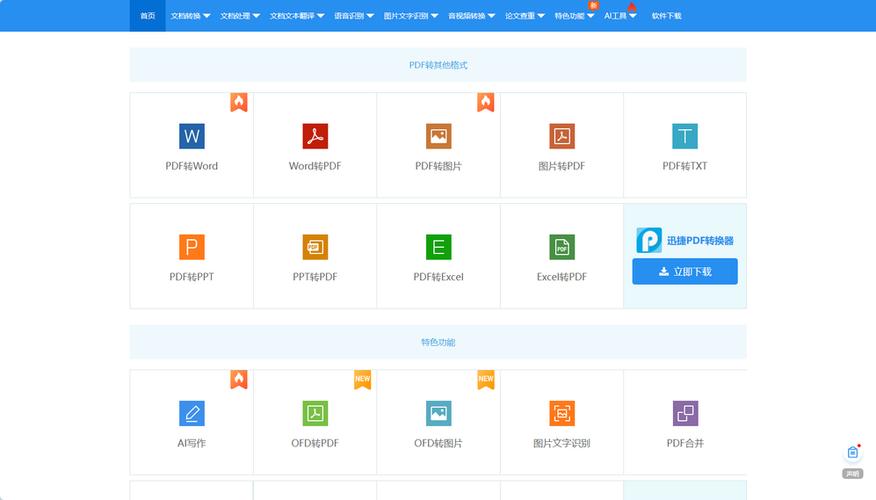Screen dimensions: 876x500
Task: Open the PDF合并 merge icon
Action: [685, 413]
